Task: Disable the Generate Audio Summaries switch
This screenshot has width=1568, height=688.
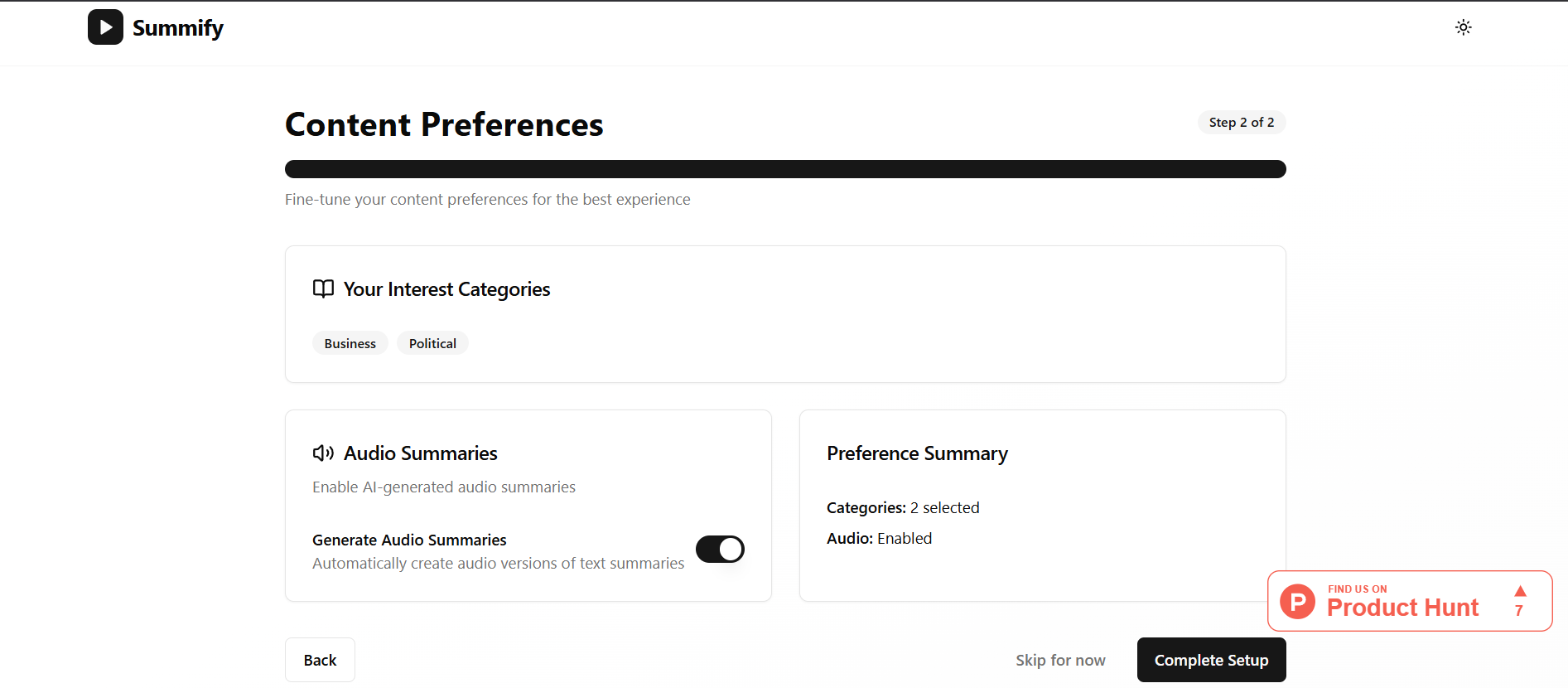Action: (x=720, y=549)
